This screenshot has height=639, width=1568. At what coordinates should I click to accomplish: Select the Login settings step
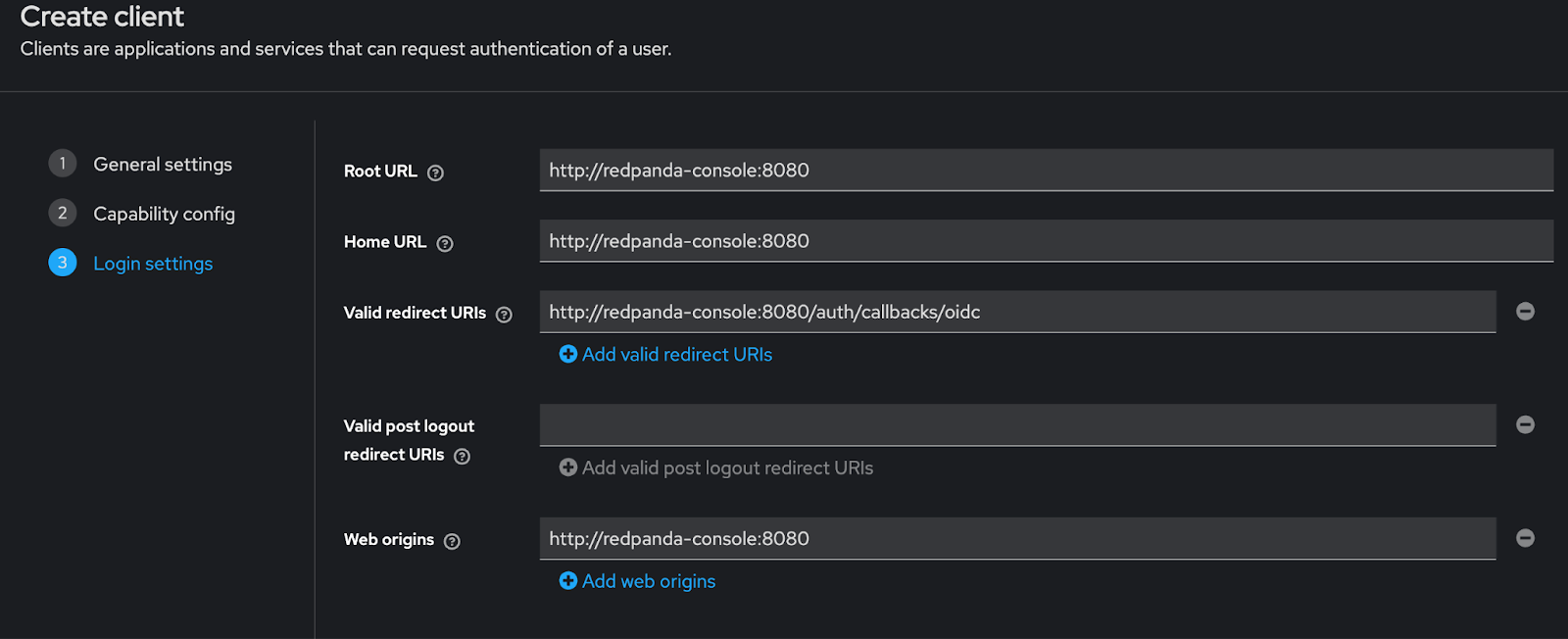pos(153,264)
